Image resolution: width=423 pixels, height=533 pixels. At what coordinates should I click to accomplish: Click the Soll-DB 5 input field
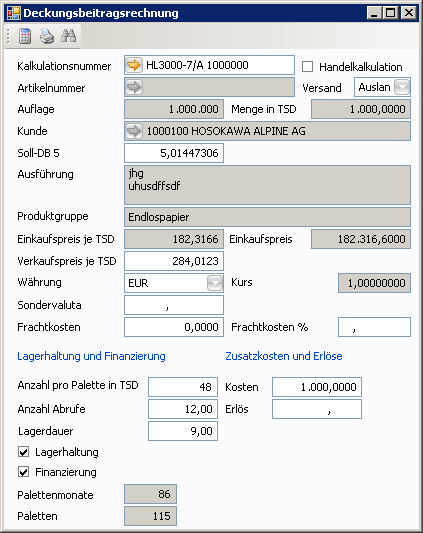[x=174, y=153]
